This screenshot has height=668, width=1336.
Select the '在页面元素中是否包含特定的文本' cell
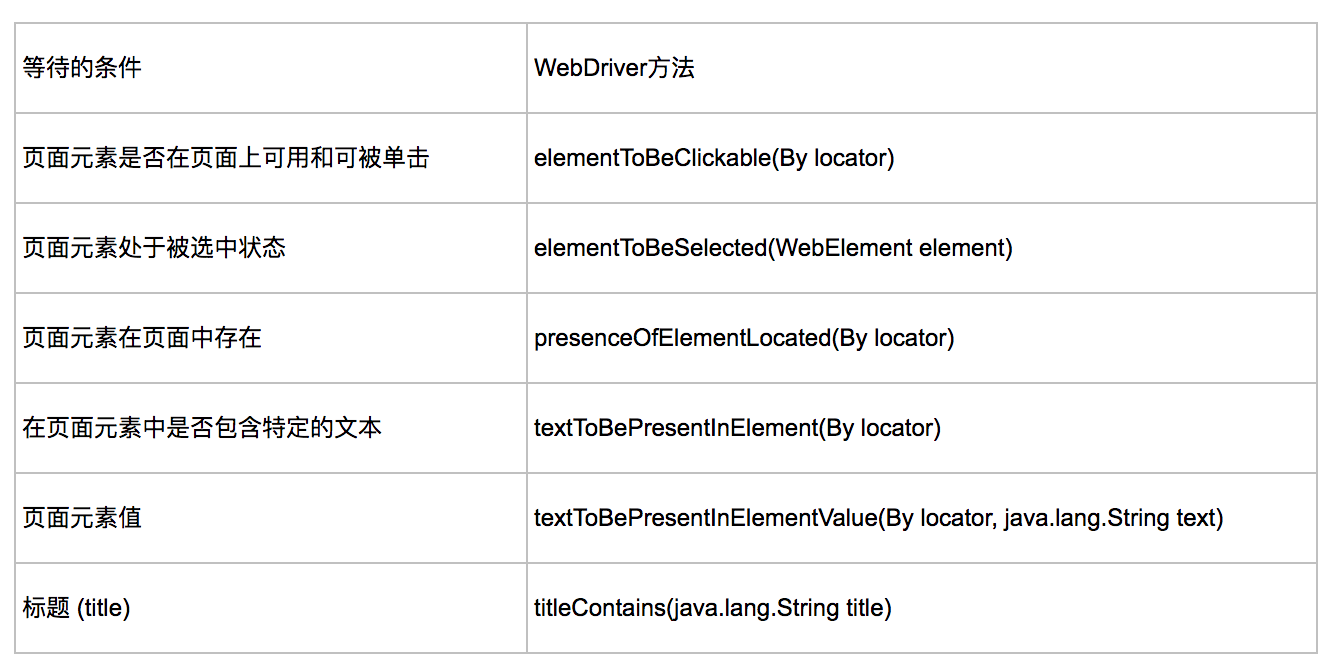coord(271,428)
